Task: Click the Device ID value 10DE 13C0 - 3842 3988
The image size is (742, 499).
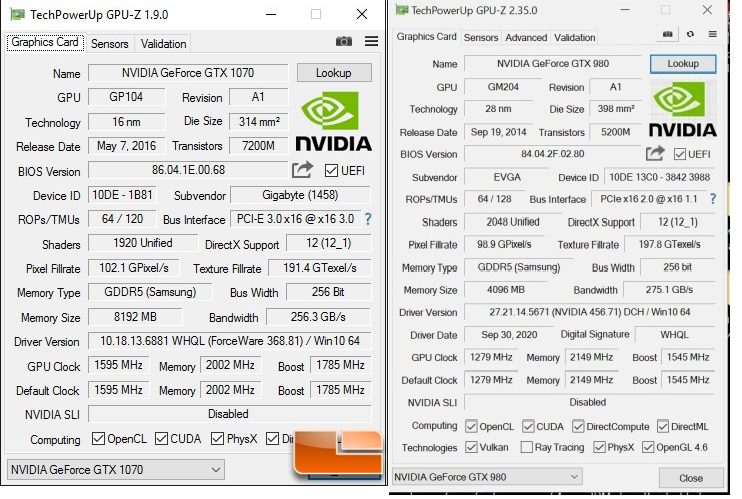Action: pos(660,178)
